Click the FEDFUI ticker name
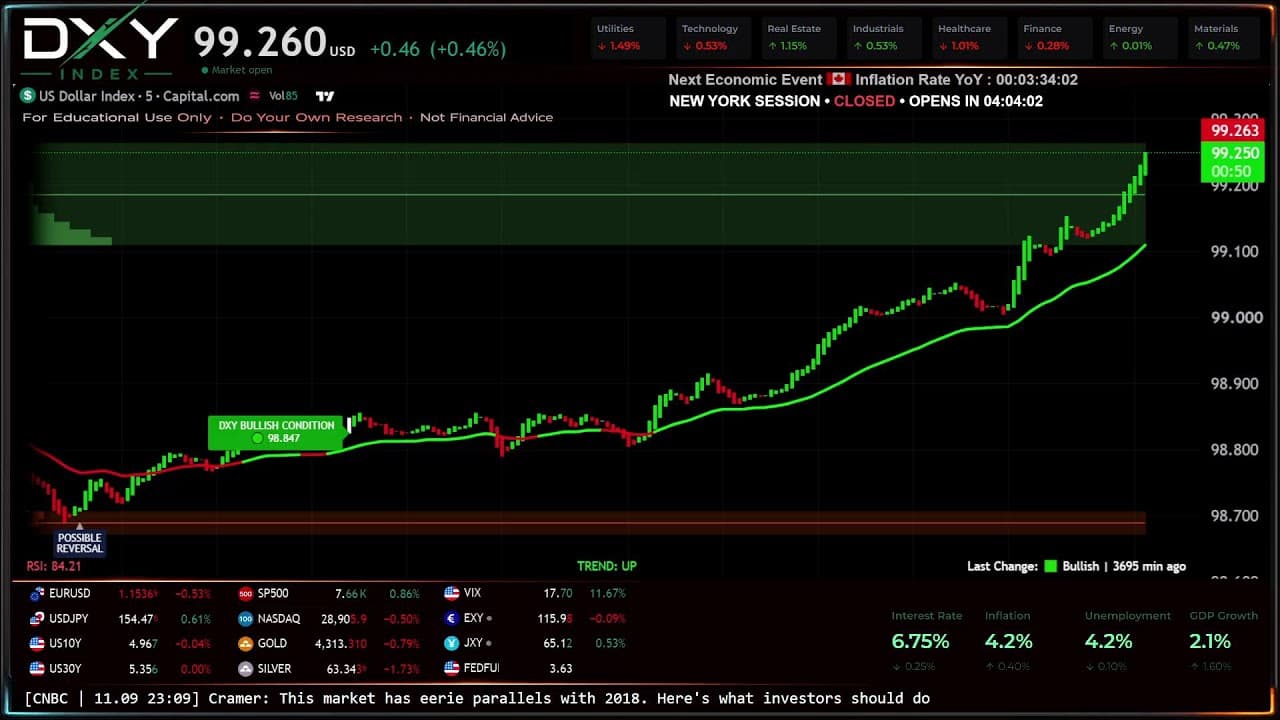Screen dimensions: 1280x720 pos(481,668)
